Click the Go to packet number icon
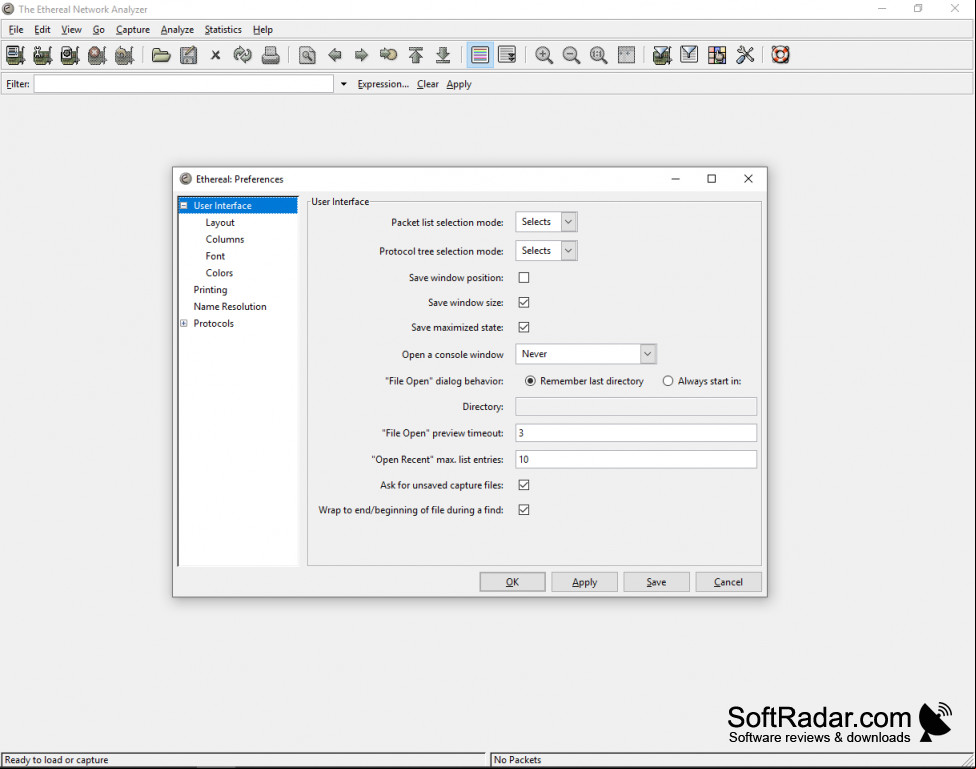 389,55
